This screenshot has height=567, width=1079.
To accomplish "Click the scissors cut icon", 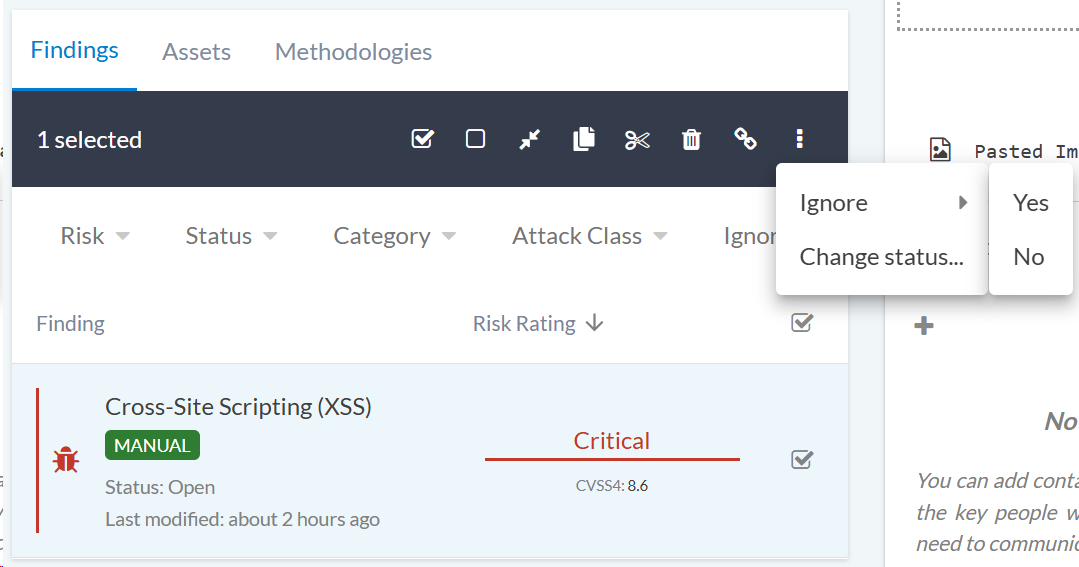I will (637, 139).
